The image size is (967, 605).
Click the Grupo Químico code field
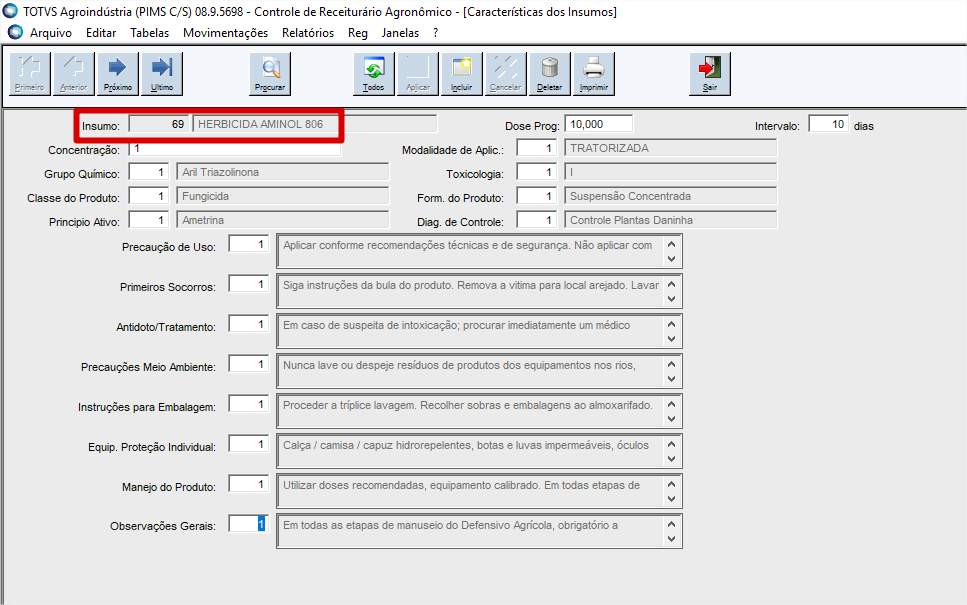coord(149,172)
